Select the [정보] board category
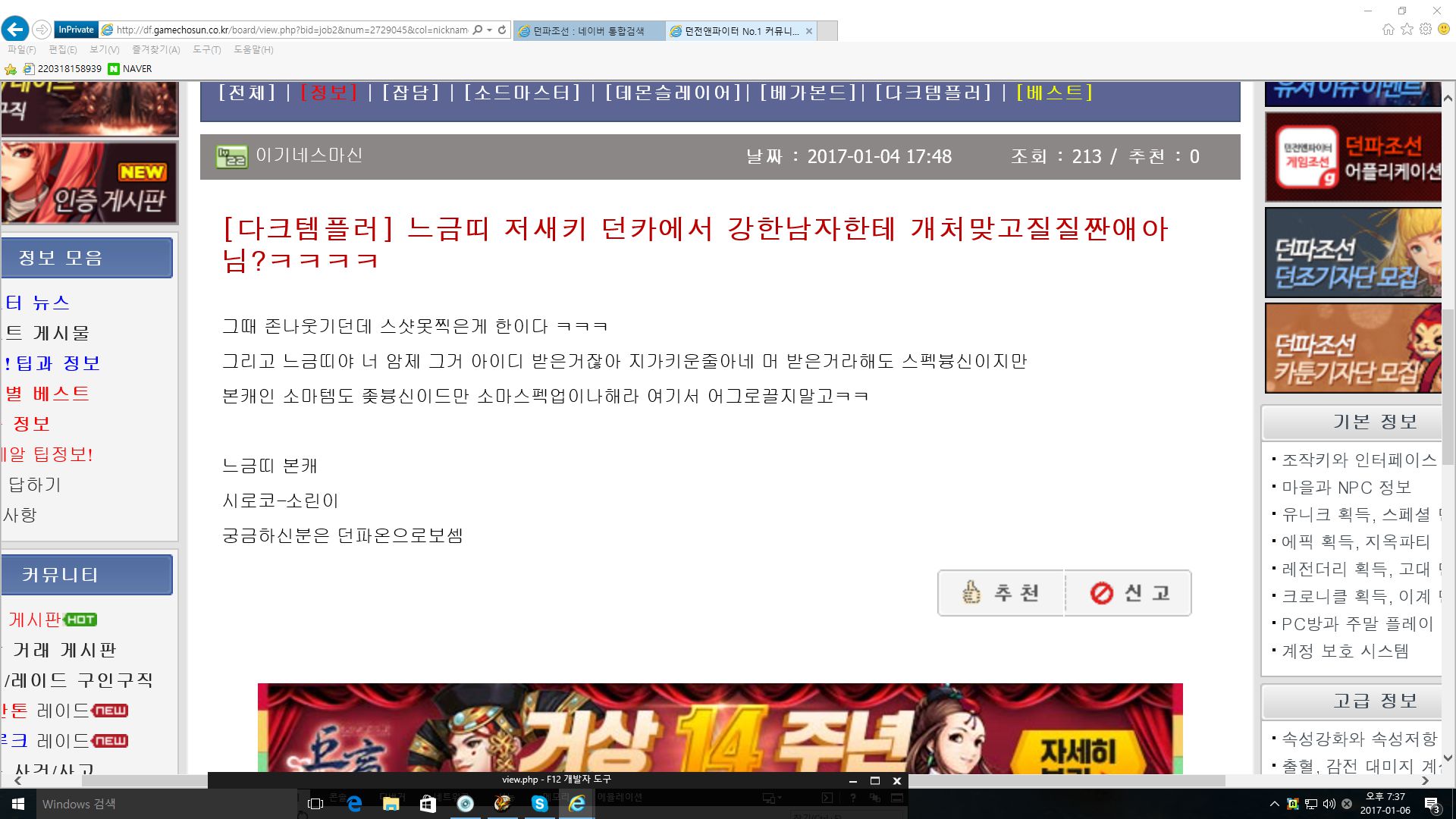Image resolution: width=1456 pixels, height=819 pixels. click(x=328, y=93)
